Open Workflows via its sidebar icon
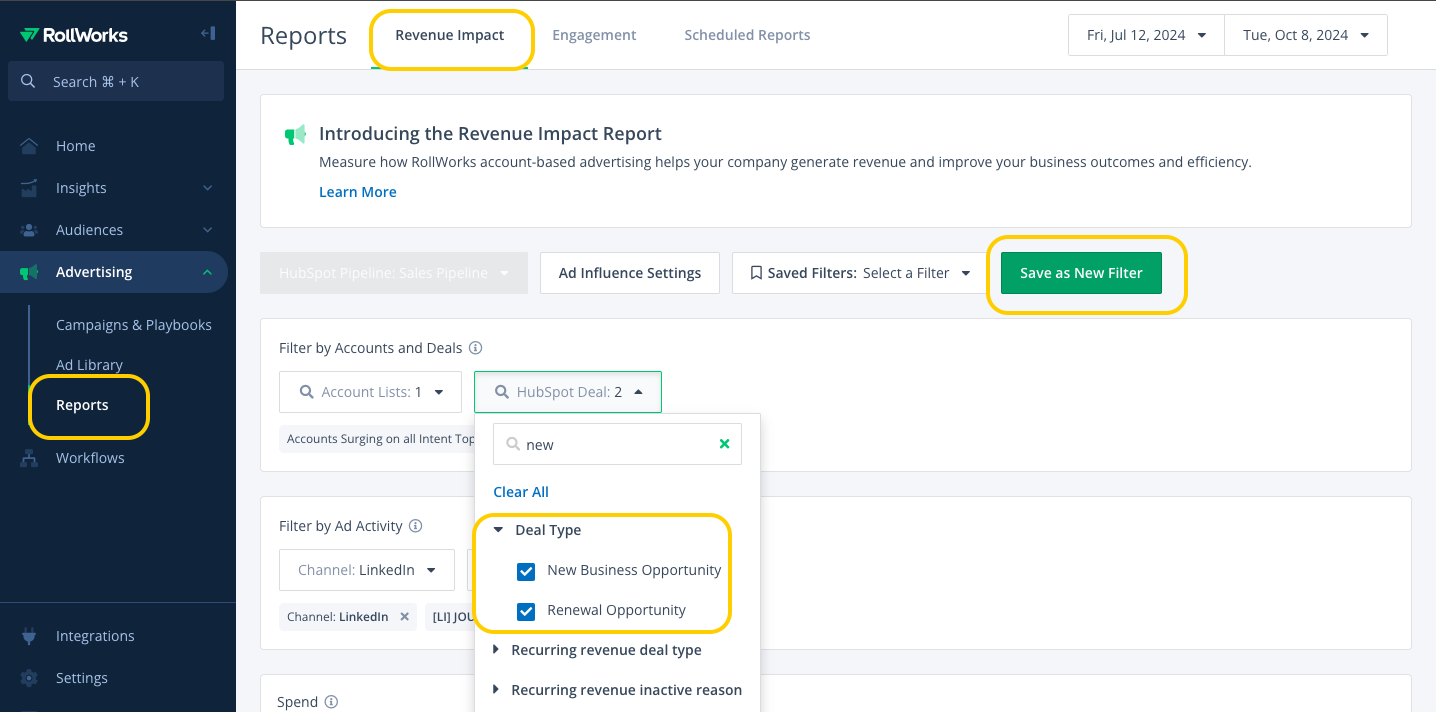 point(29,458)
